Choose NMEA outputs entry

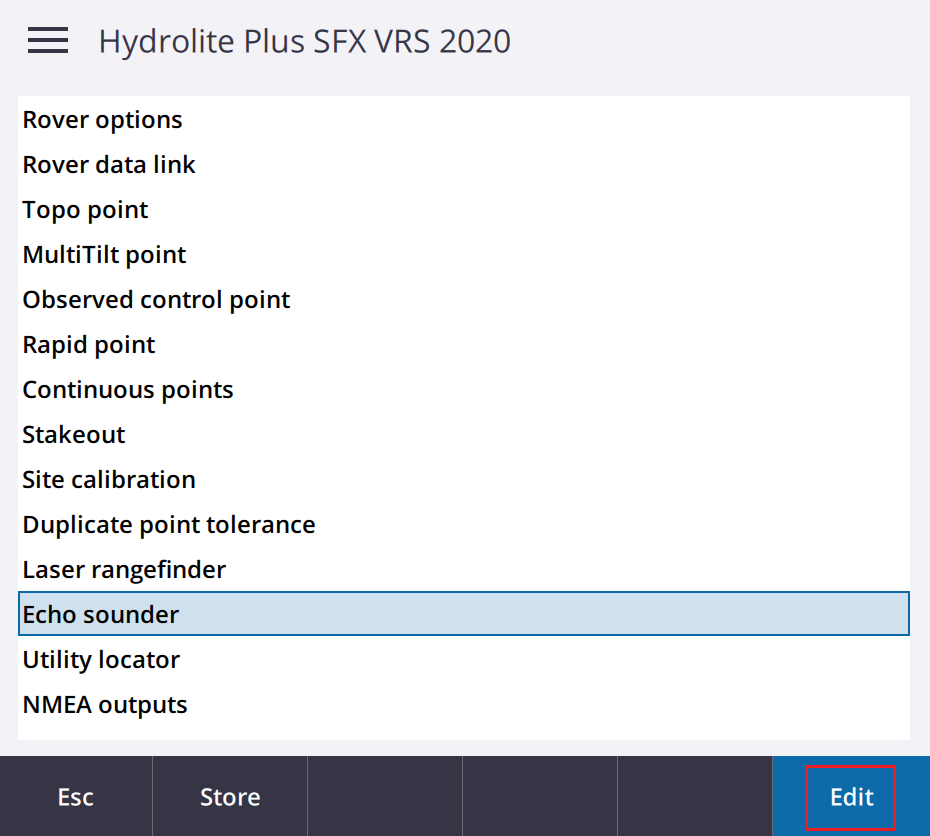(x=464, y=705)
